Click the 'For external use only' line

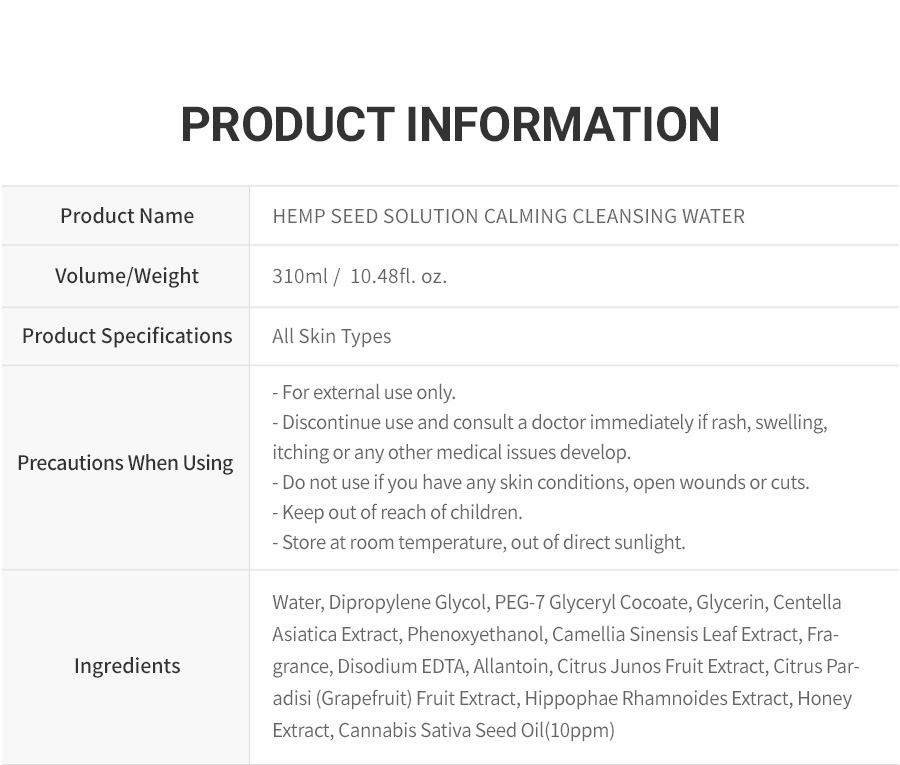tap(364, 393)
